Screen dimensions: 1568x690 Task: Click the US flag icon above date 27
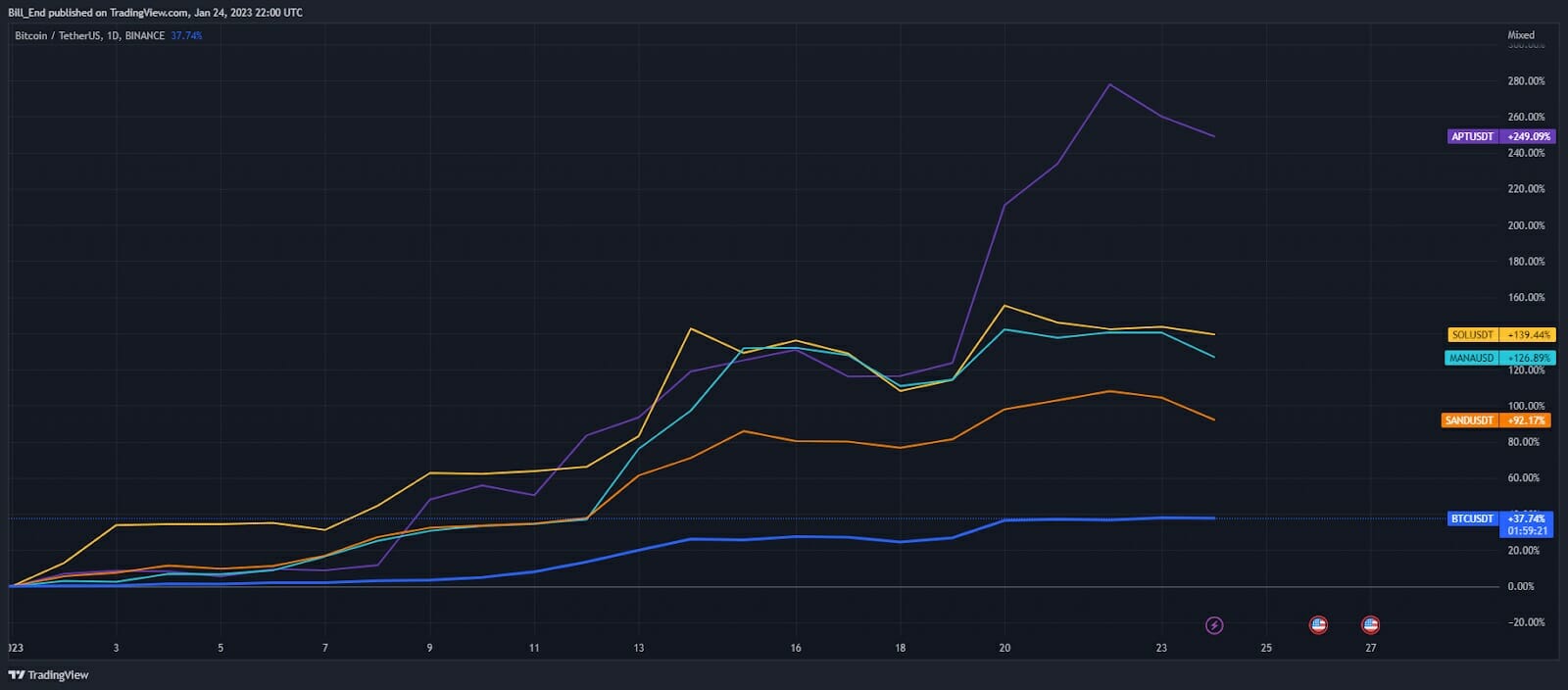click(x=1370, y=625)
